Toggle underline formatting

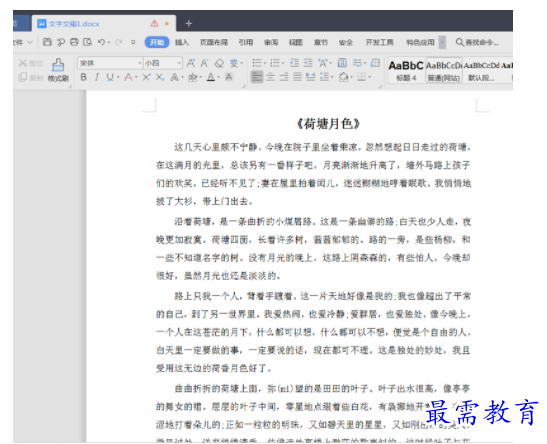[110, 77]
